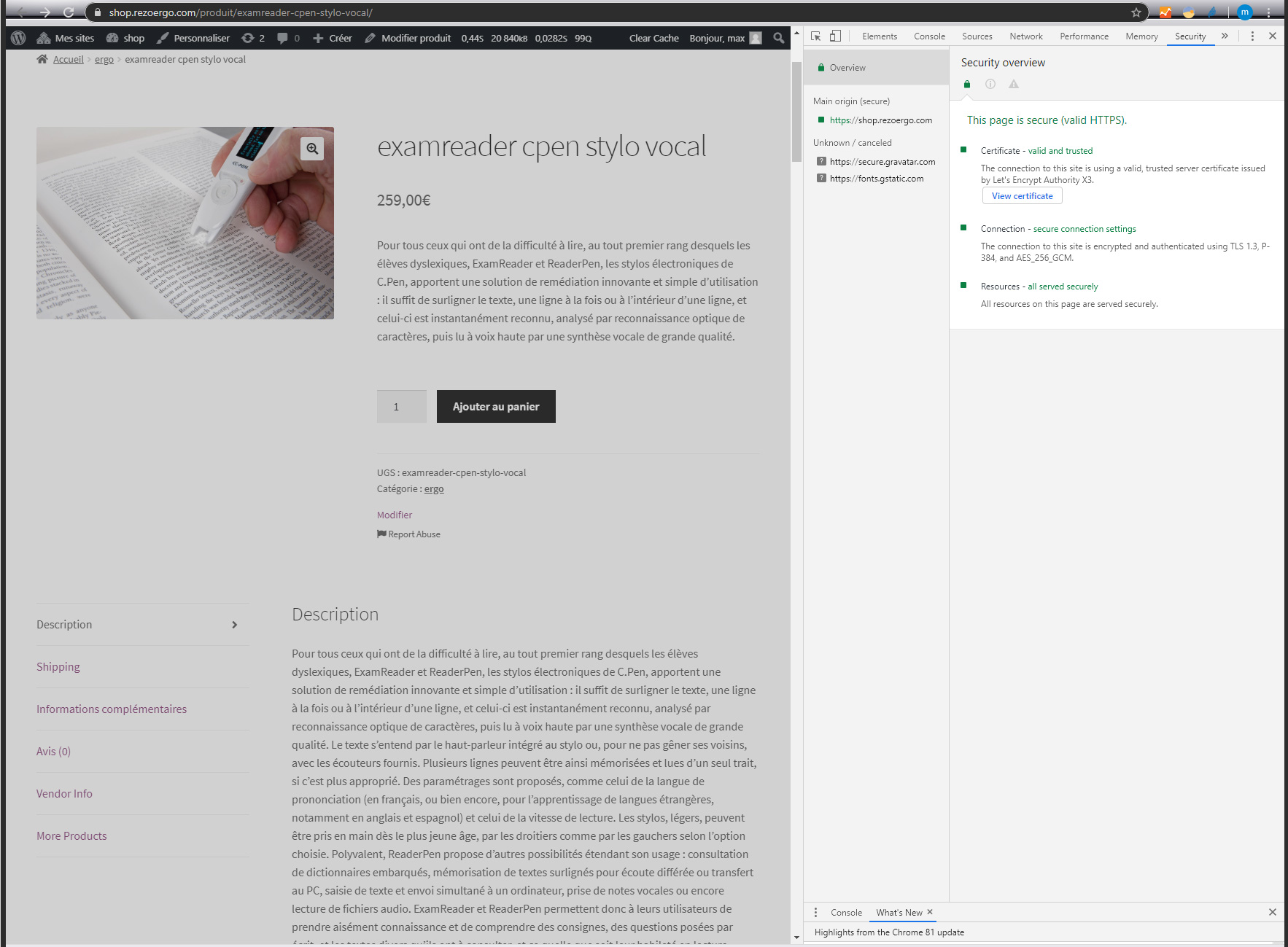Click the 'View certificate' button

pyautogui.click(x=1022, y=196)
